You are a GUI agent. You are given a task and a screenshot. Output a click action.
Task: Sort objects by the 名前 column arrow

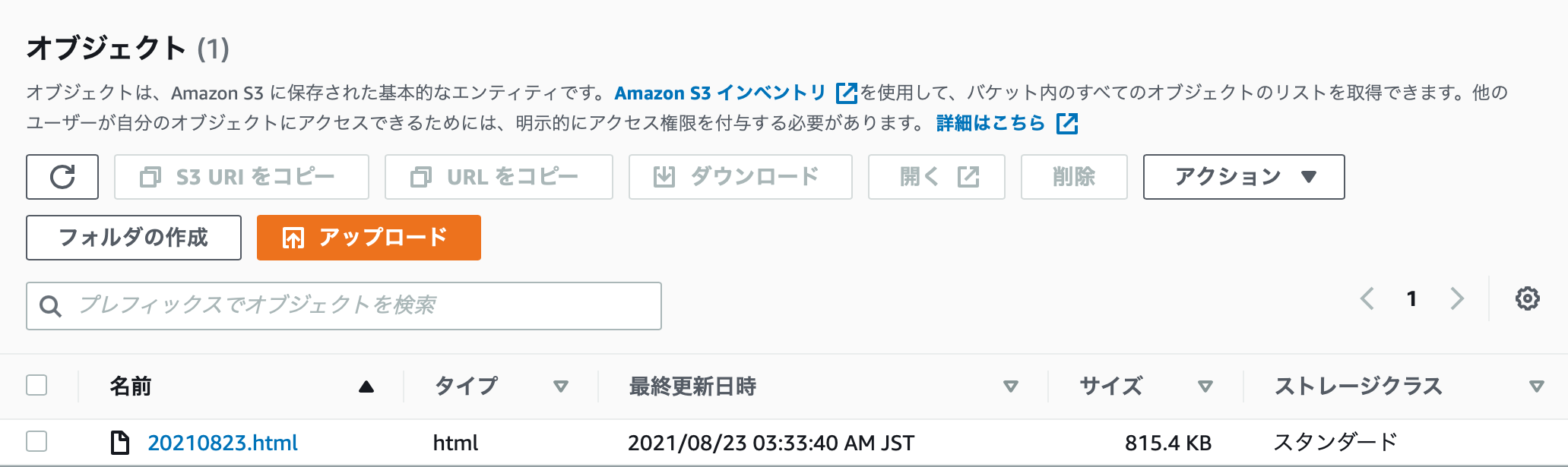coord(367,387)
